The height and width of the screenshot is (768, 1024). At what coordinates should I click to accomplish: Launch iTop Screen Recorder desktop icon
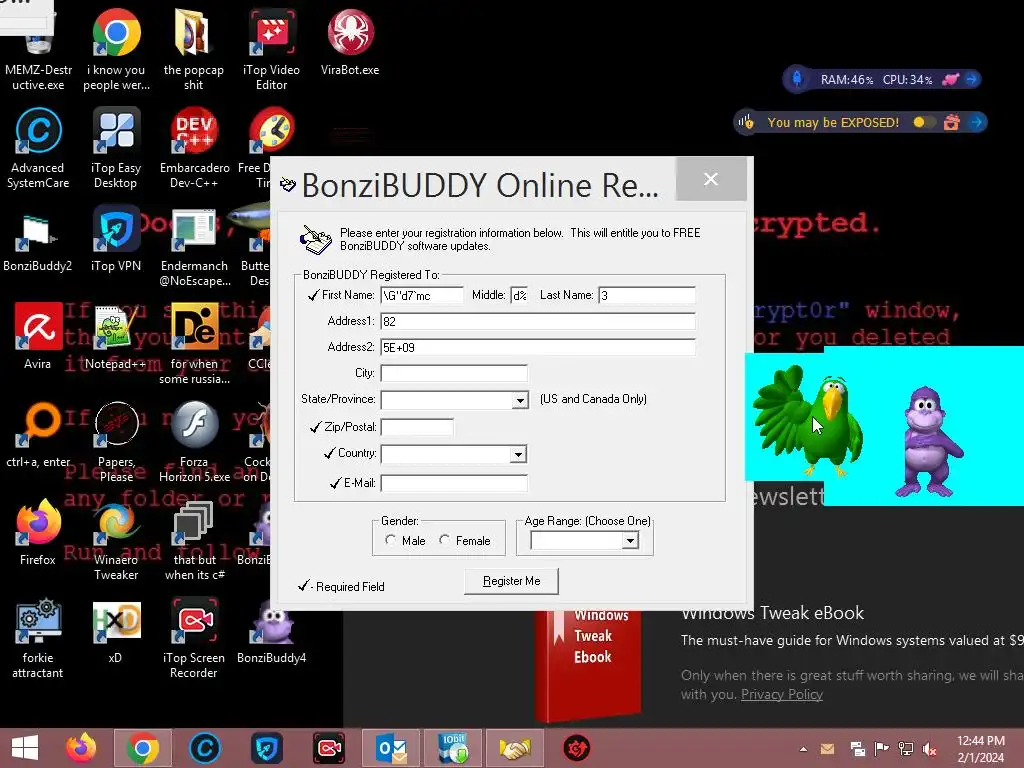click(x=194, y=638)
